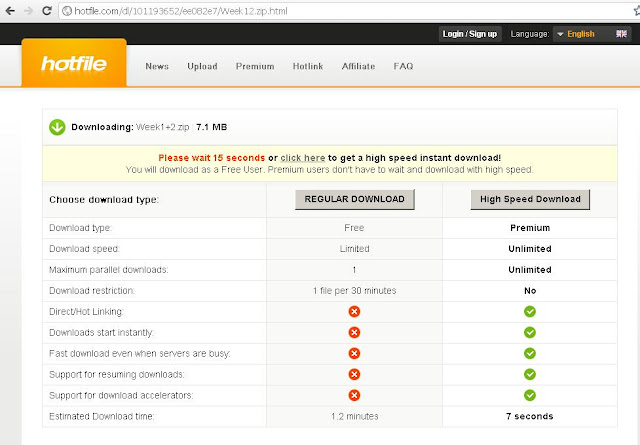640x445 pixels.
Task: Click the browser forward arrow
Action: (29, 11)
